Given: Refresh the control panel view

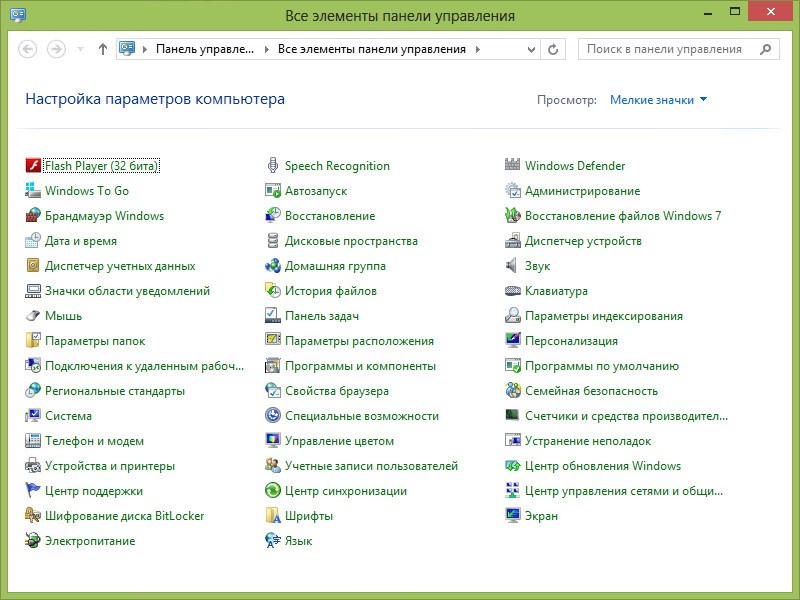Looking at the screenshot, I should point(553,49).
